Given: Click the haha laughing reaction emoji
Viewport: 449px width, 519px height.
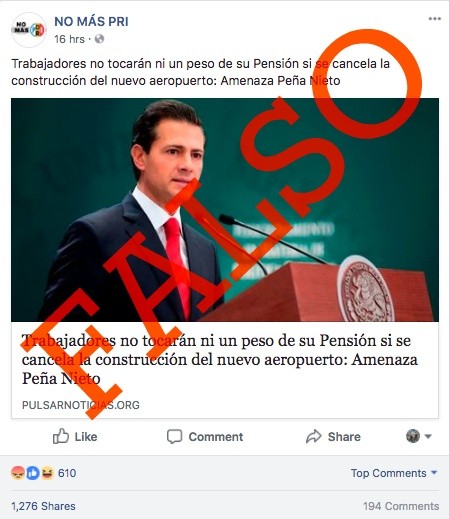Looking at the screenshot, I should pos(47,473).
